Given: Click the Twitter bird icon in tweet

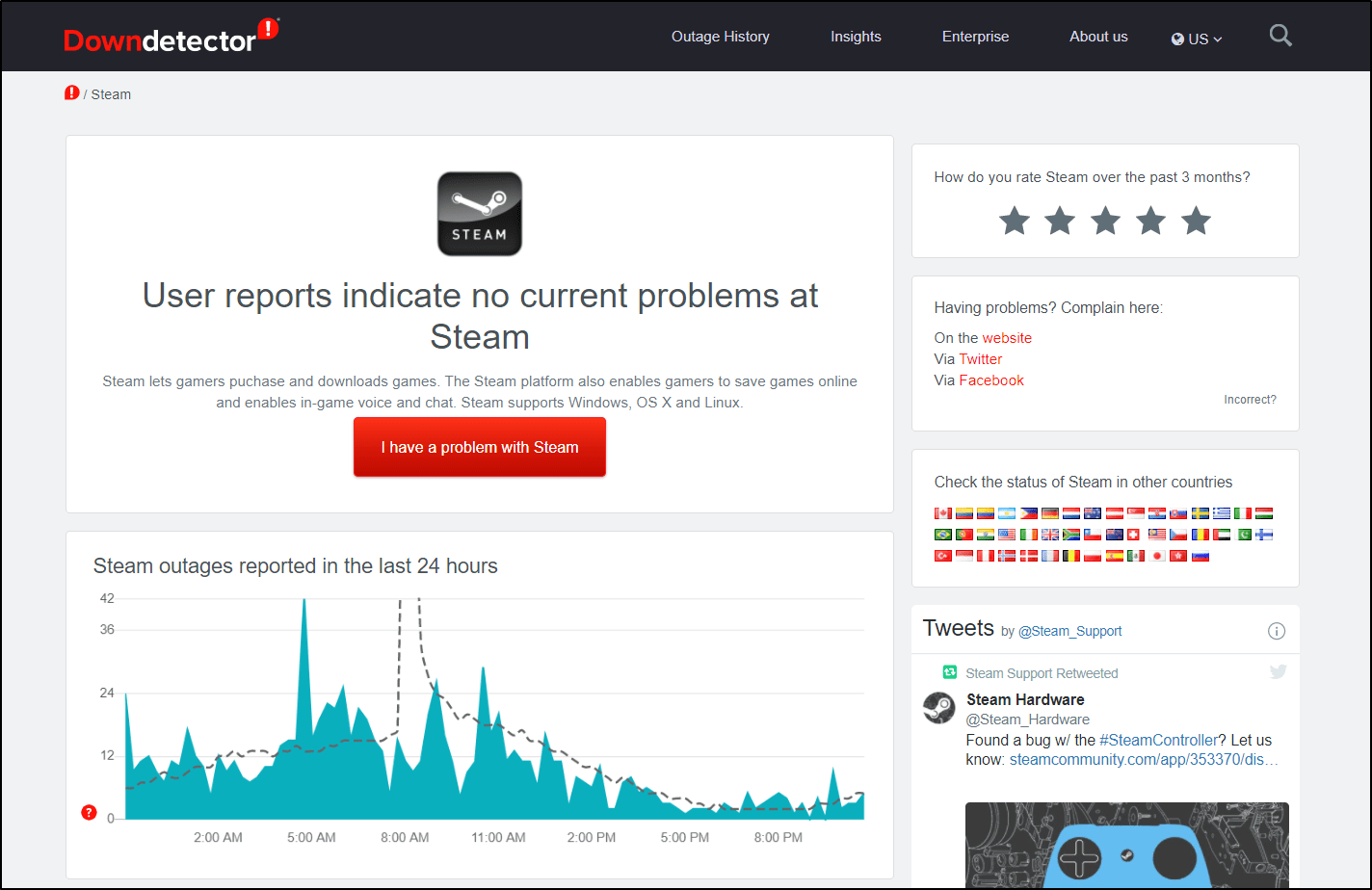Looking at the screenshot, I should click(x=1278, y=672).
